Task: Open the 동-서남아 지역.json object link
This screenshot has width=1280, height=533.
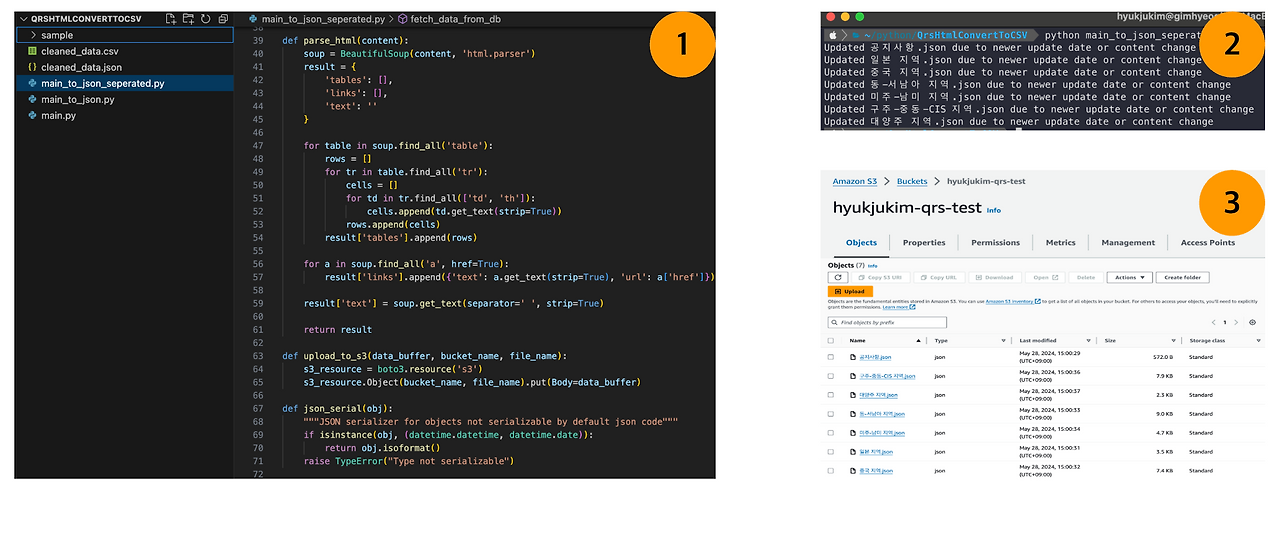Action: [882, 414]
